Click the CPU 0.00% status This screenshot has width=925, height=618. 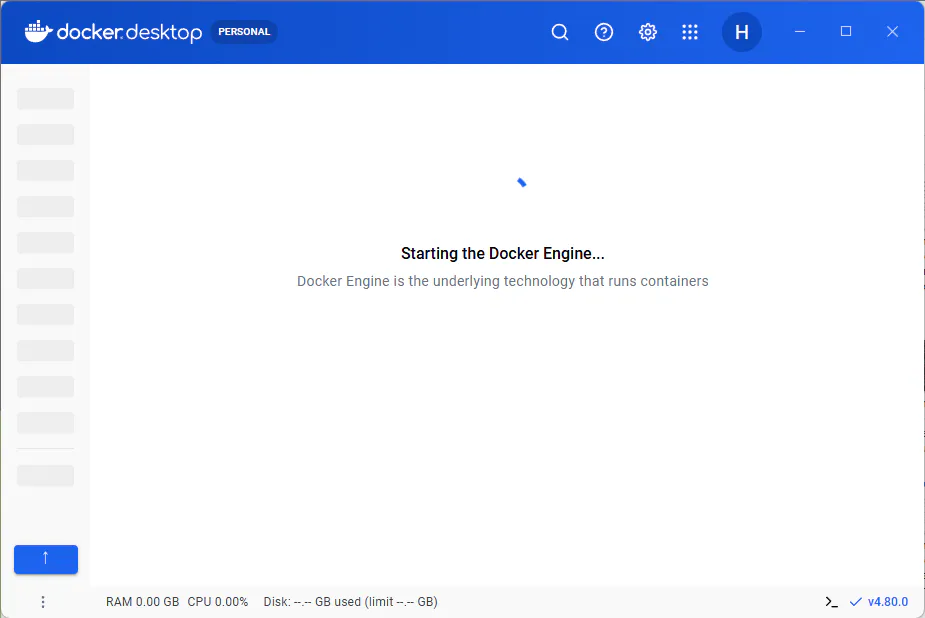pyautogui.click(x=218, y=602)
